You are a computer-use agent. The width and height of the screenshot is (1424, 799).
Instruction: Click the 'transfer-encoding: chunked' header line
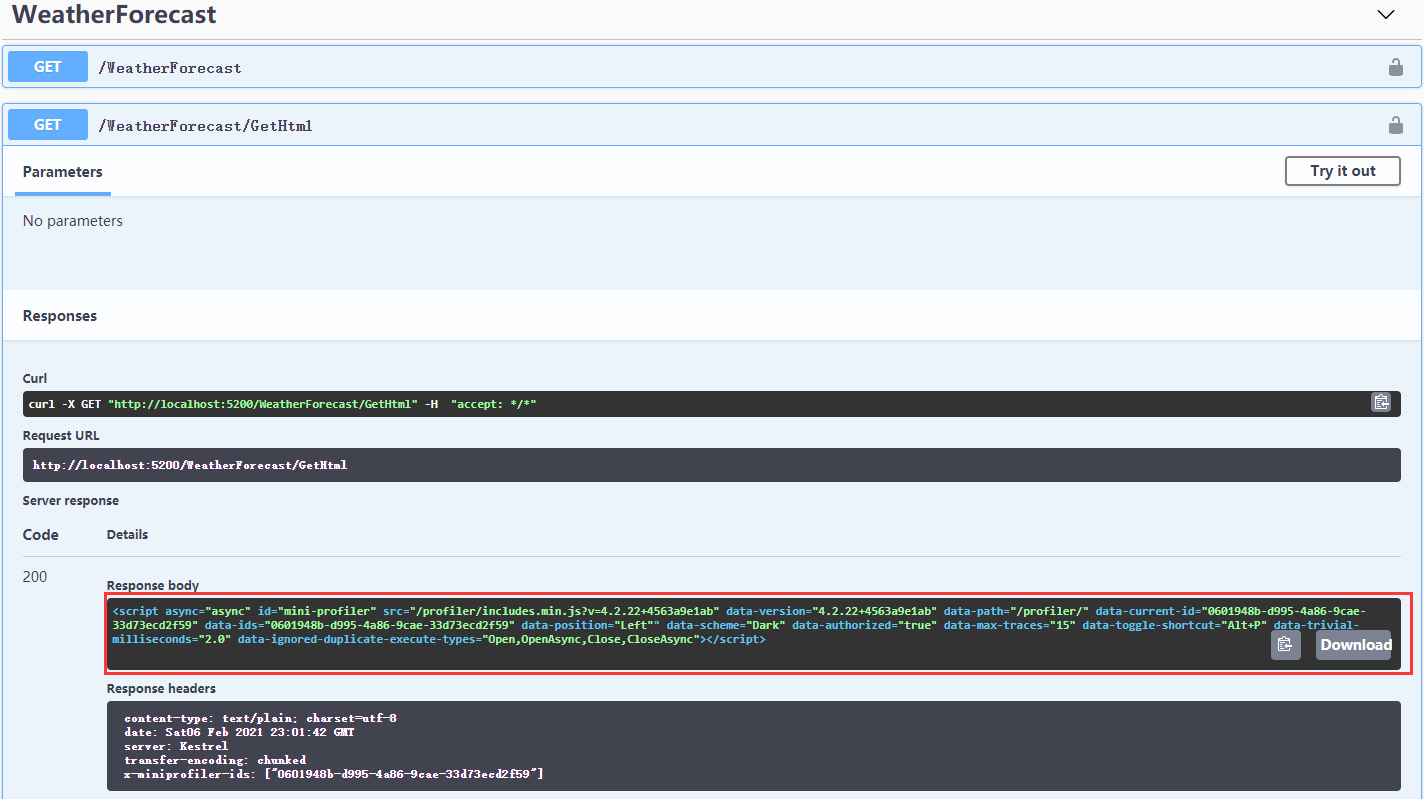click(x=215, y=760)
